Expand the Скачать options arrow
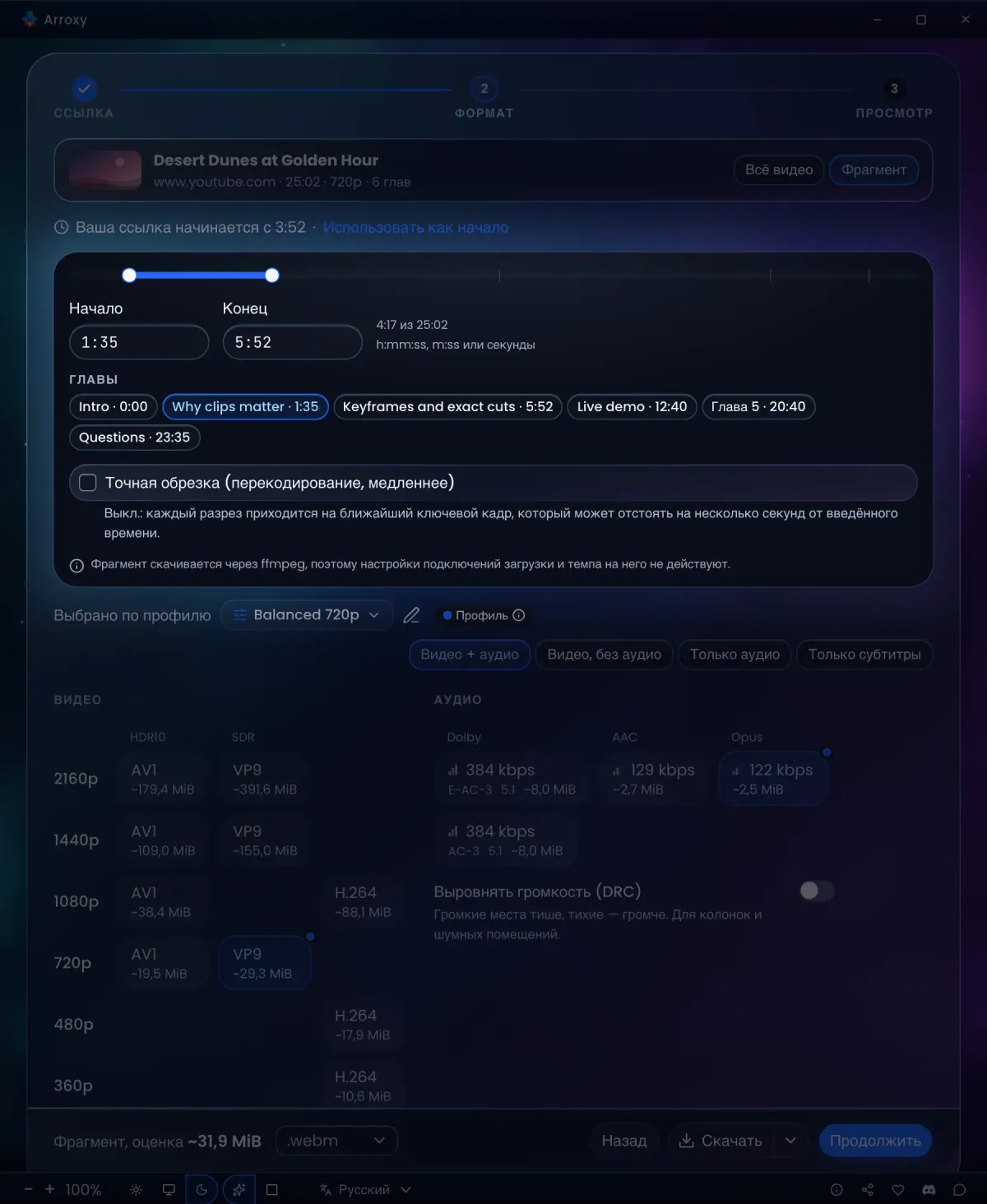Screen dimensions: 987x1204 pos(790,1141)
